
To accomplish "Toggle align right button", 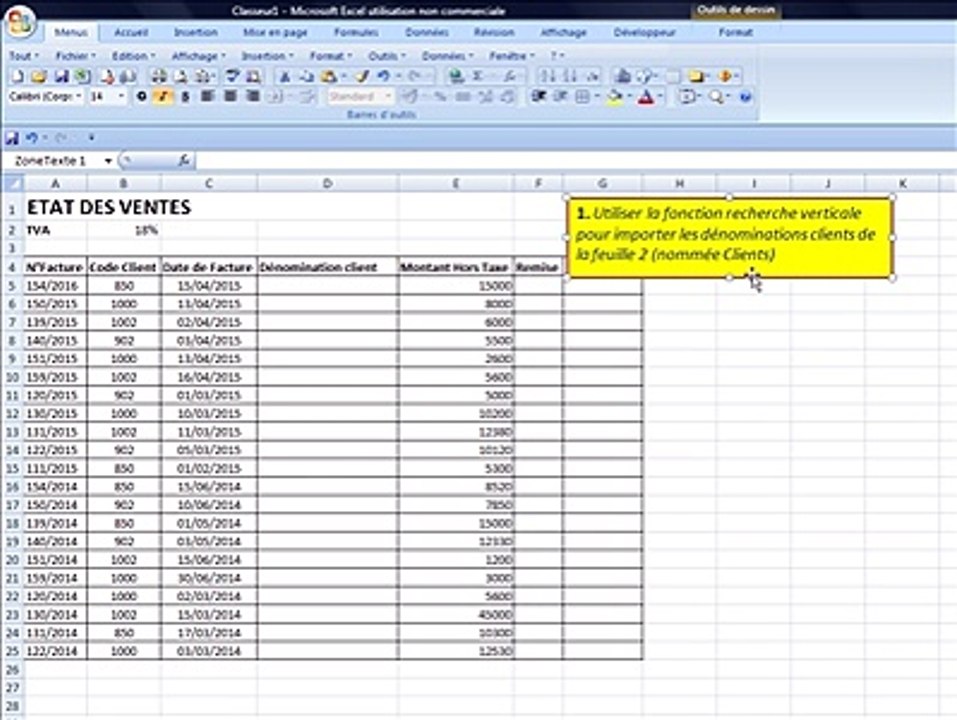I will 252,96.
